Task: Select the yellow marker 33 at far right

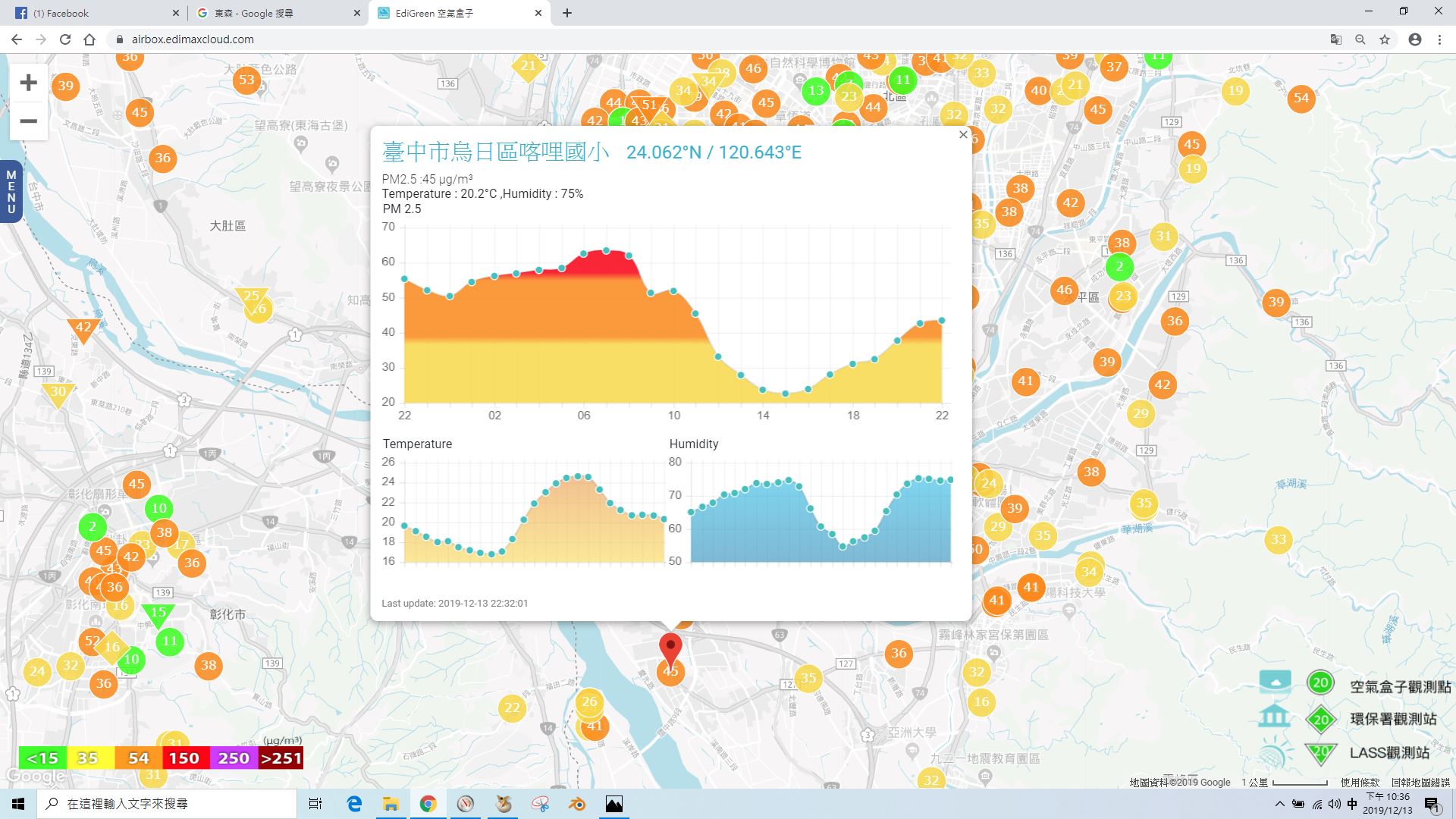Action: click(1279, 540)
